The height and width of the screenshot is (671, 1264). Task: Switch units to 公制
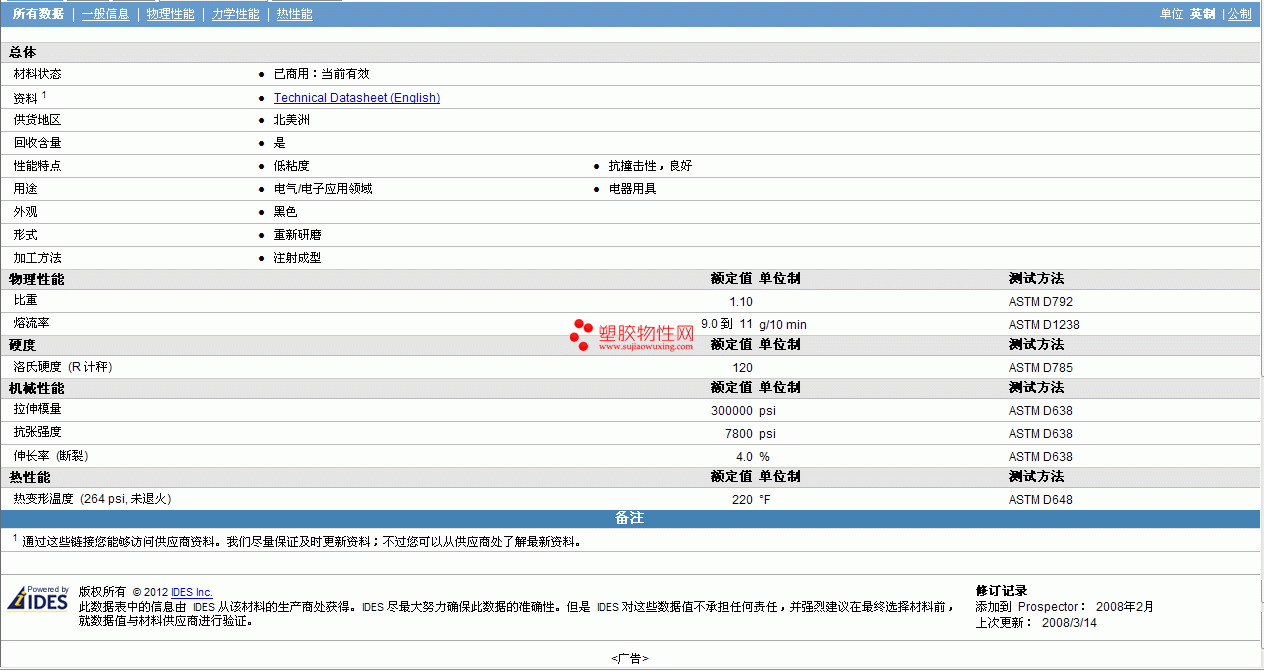tap(1239, 14)
